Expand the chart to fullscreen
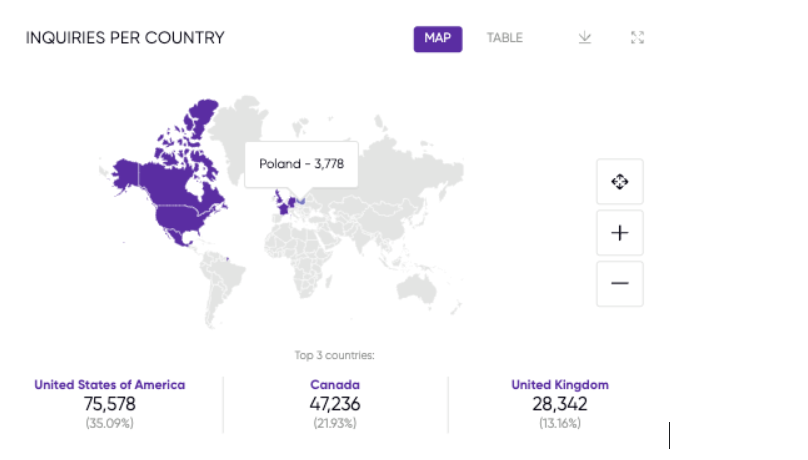The width and height of the screenshot is (808, 460). [x=637, y=38]
